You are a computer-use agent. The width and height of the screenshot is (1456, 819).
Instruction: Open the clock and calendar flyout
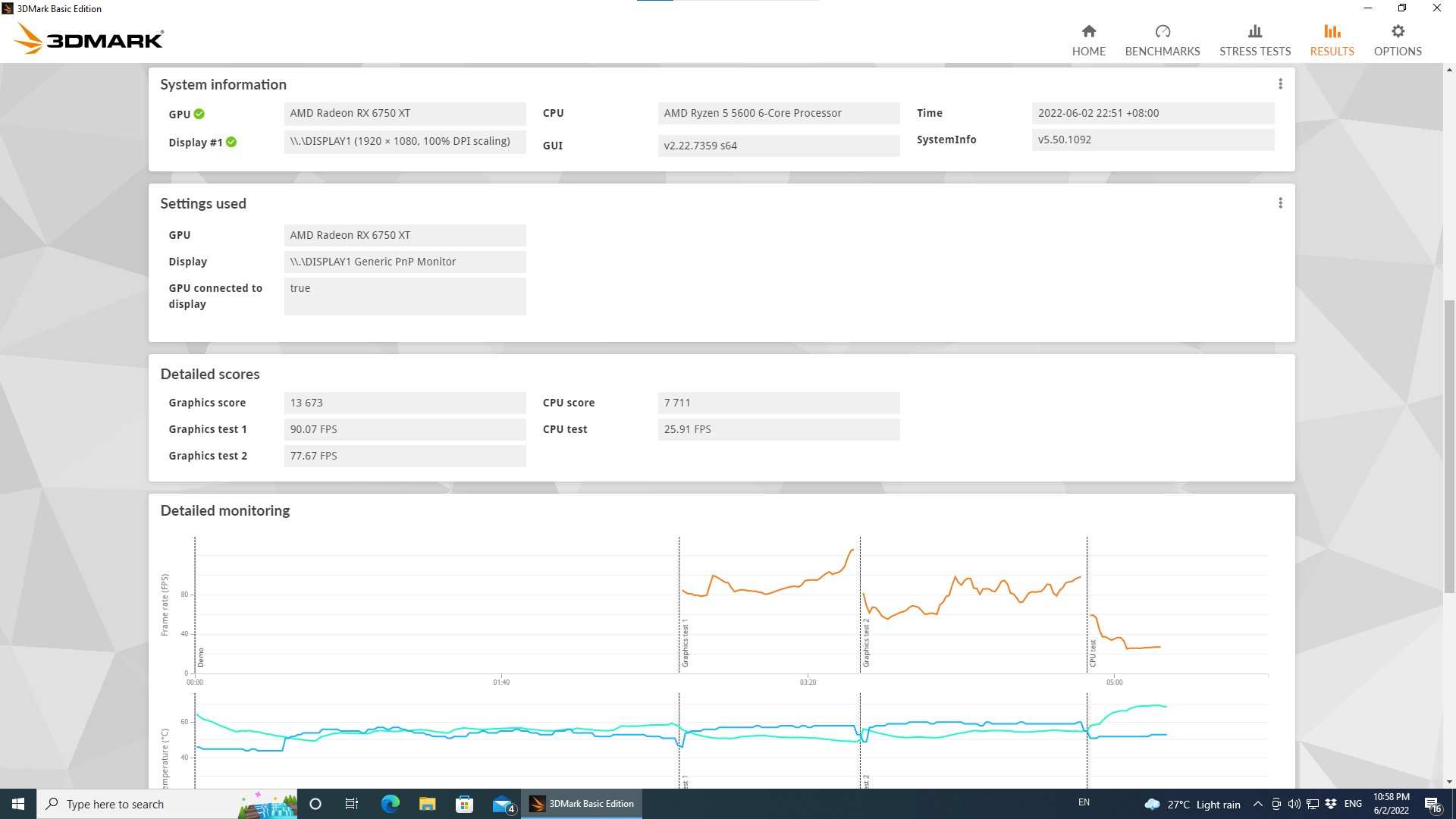click(x=1391, y=804)
